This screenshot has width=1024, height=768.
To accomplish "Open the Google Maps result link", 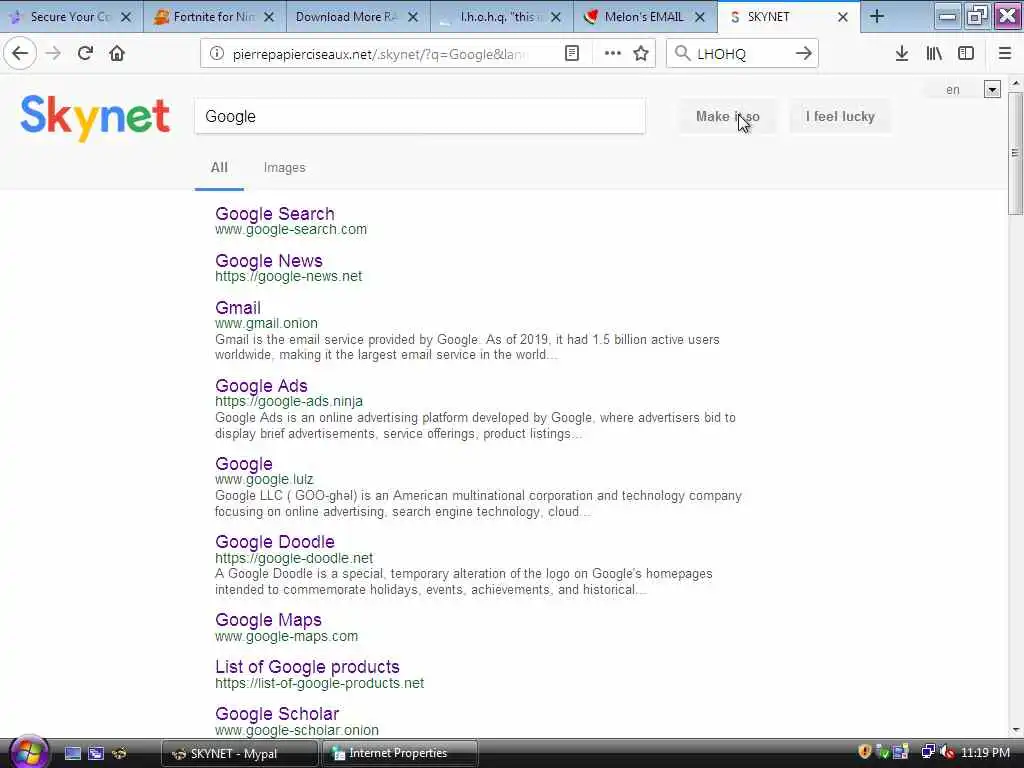I will [x=268, y=620].
